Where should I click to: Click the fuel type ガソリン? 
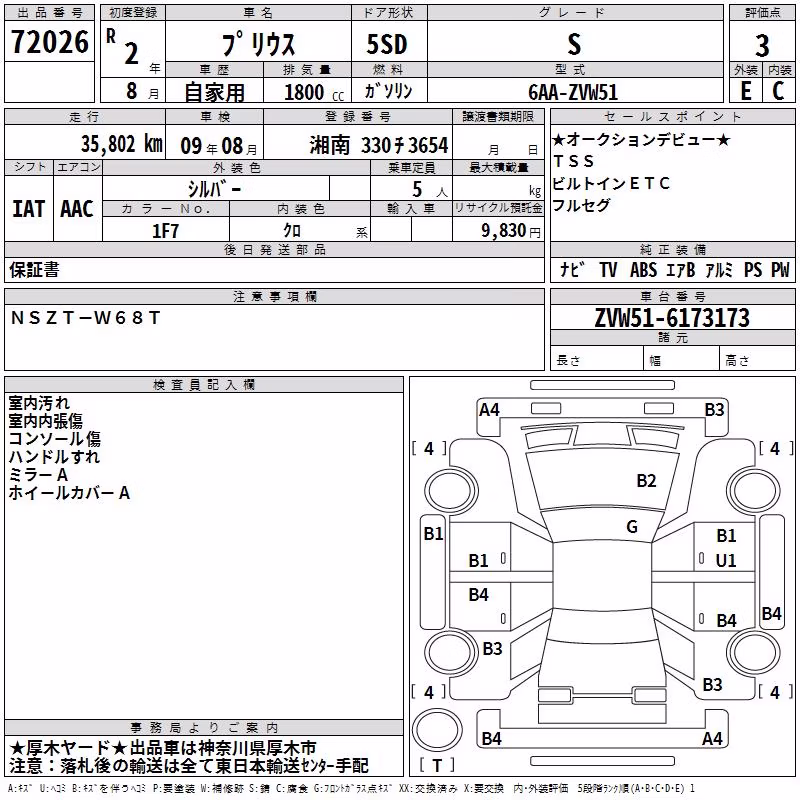(388, 91)
